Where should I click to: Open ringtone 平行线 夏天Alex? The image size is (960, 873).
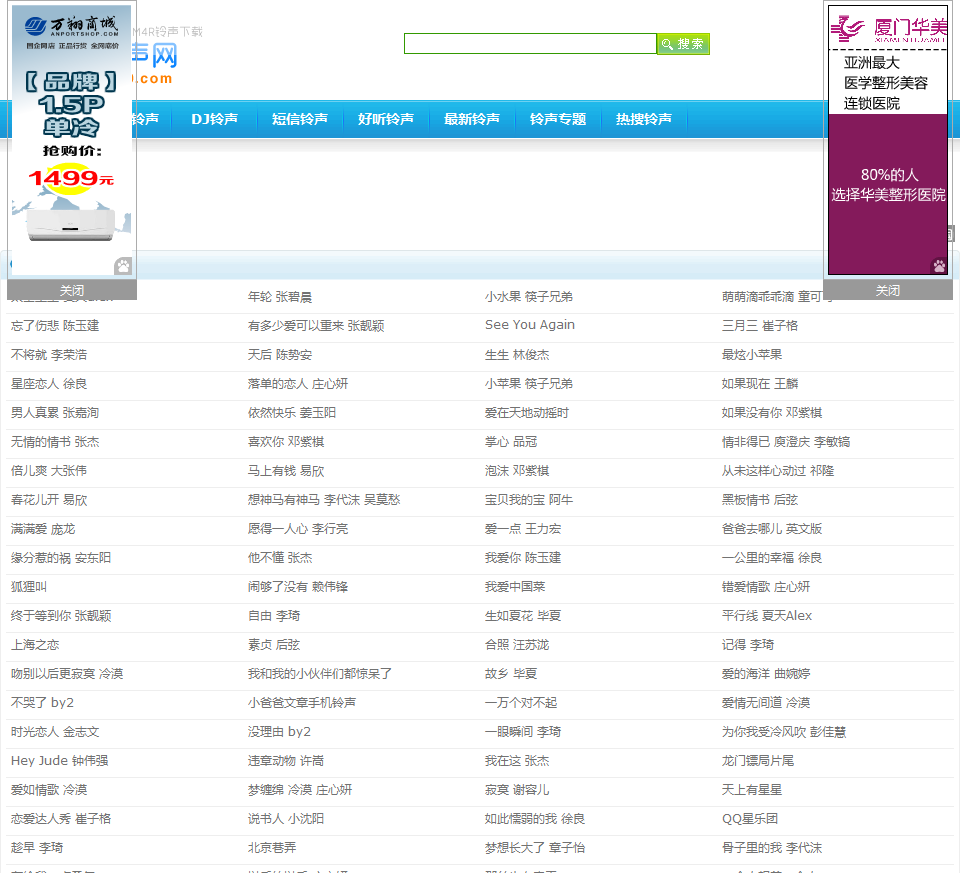(x=767, y=616)
